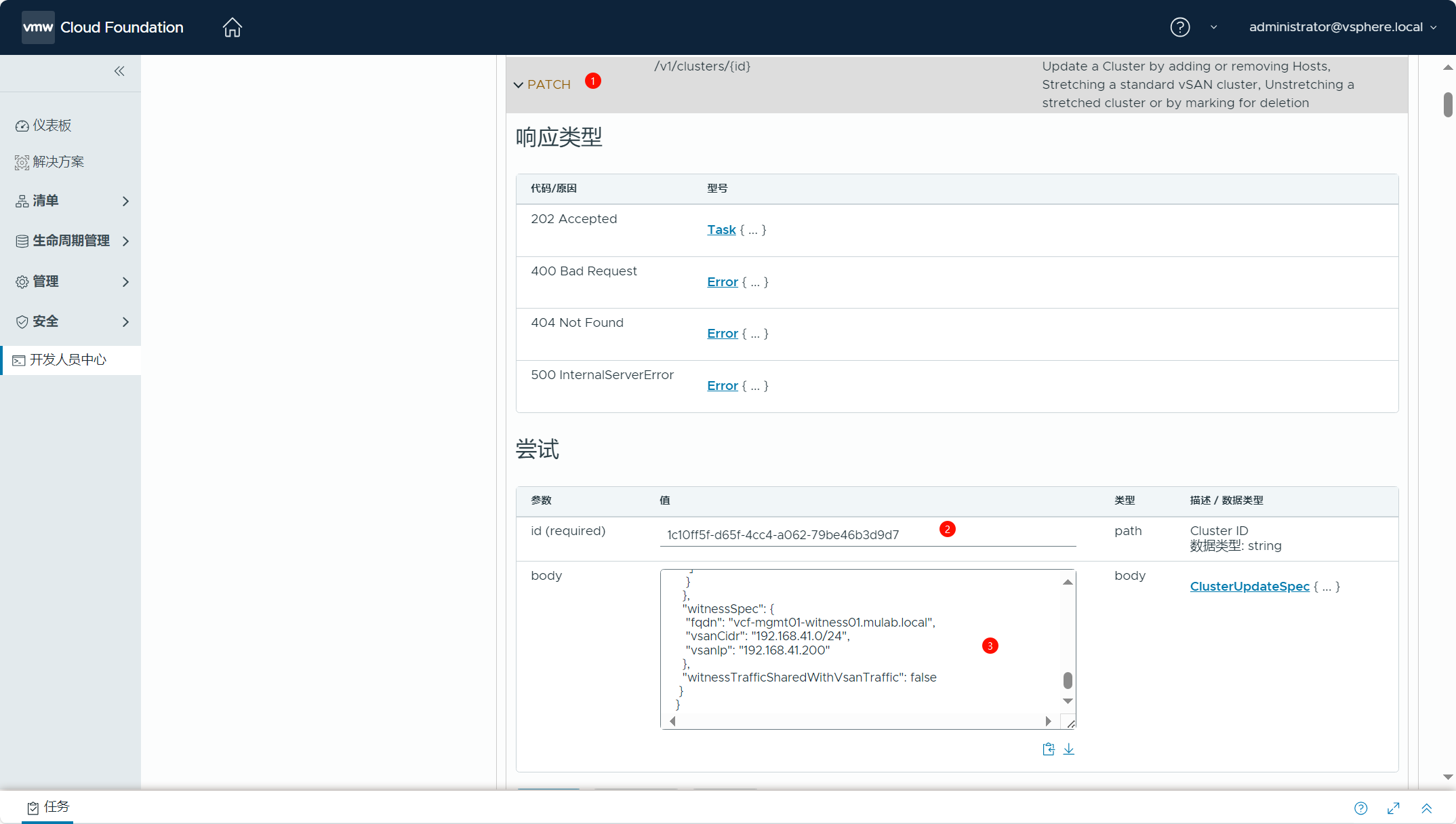Click the download icon below body textarea

click(x=1069, y=749)
